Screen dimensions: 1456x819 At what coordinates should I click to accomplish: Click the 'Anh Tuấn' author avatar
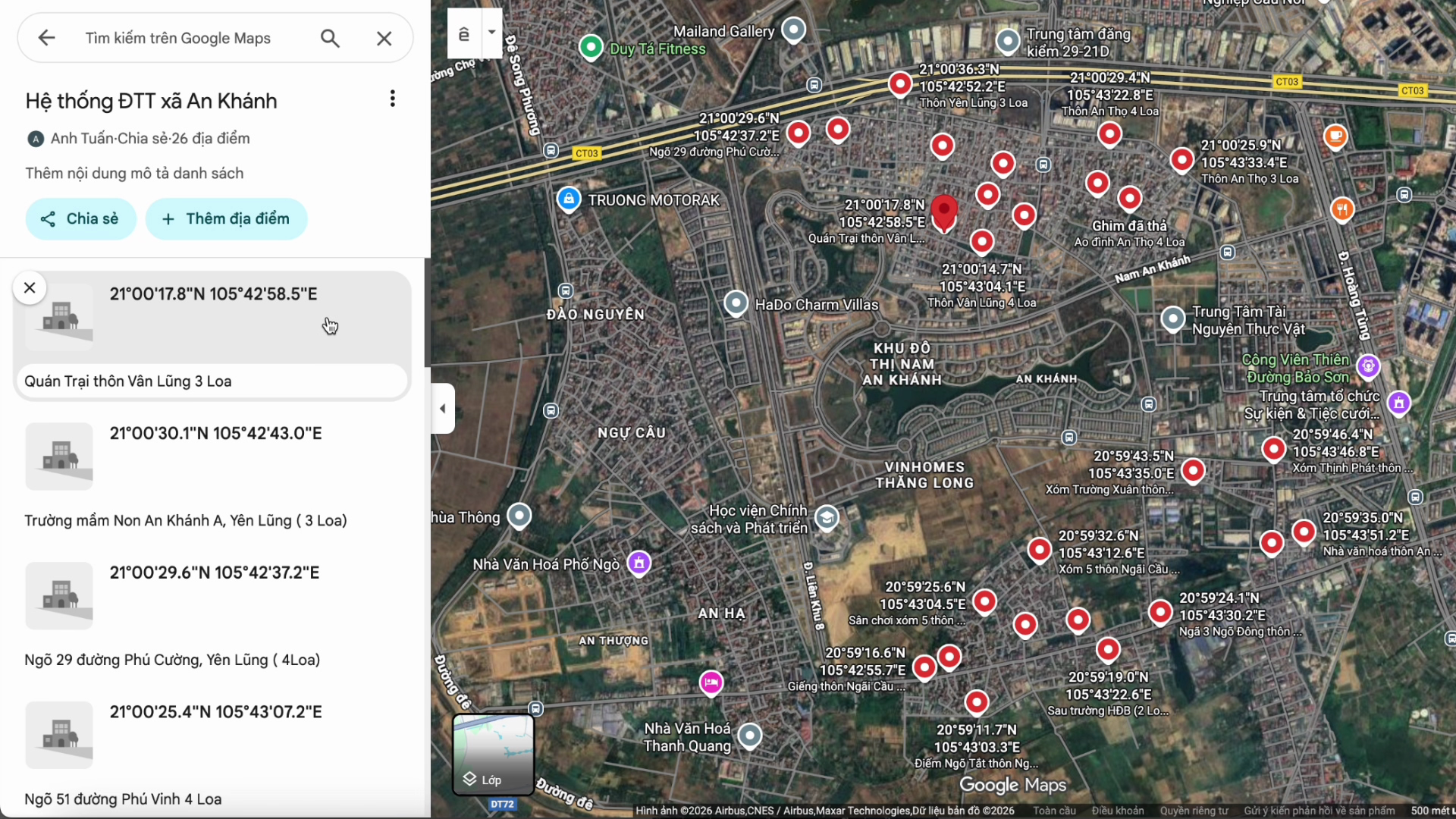(x=35, y=139)
